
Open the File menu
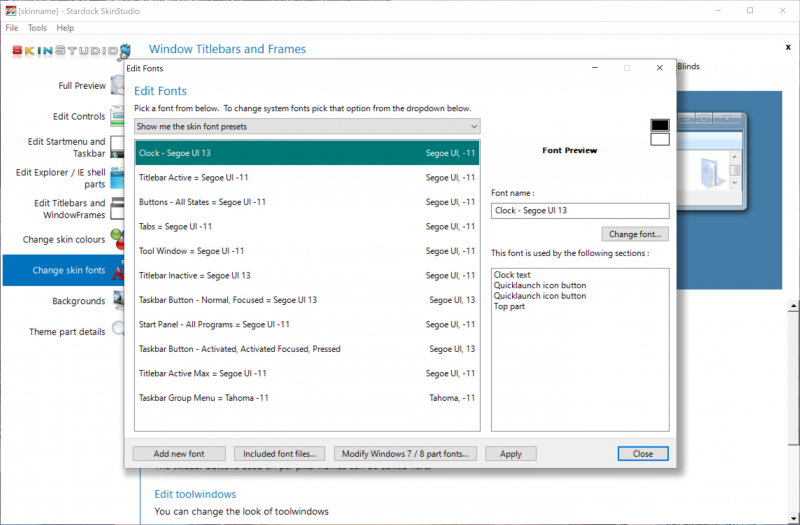12,28
